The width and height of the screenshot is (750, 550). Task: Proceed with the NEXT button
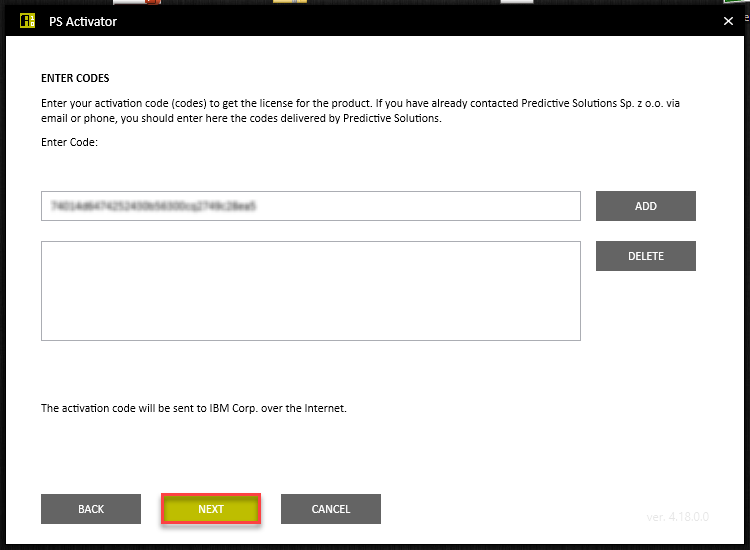211,509
